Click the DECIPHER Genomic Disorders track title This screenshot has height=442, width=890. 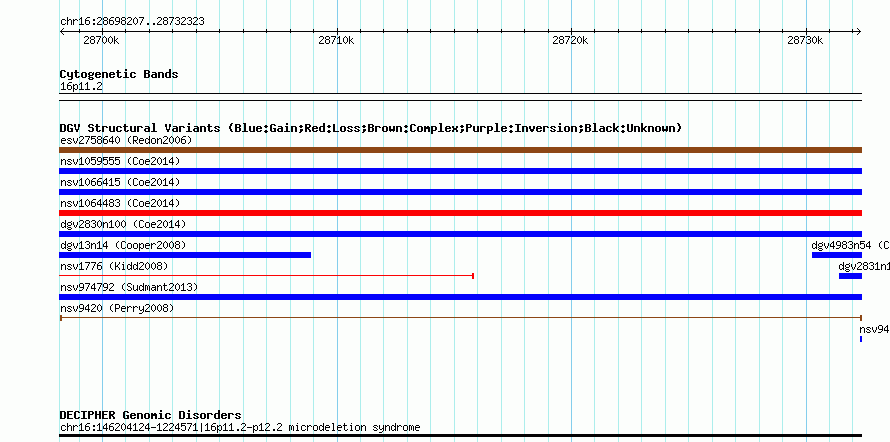tap(150, 415)
